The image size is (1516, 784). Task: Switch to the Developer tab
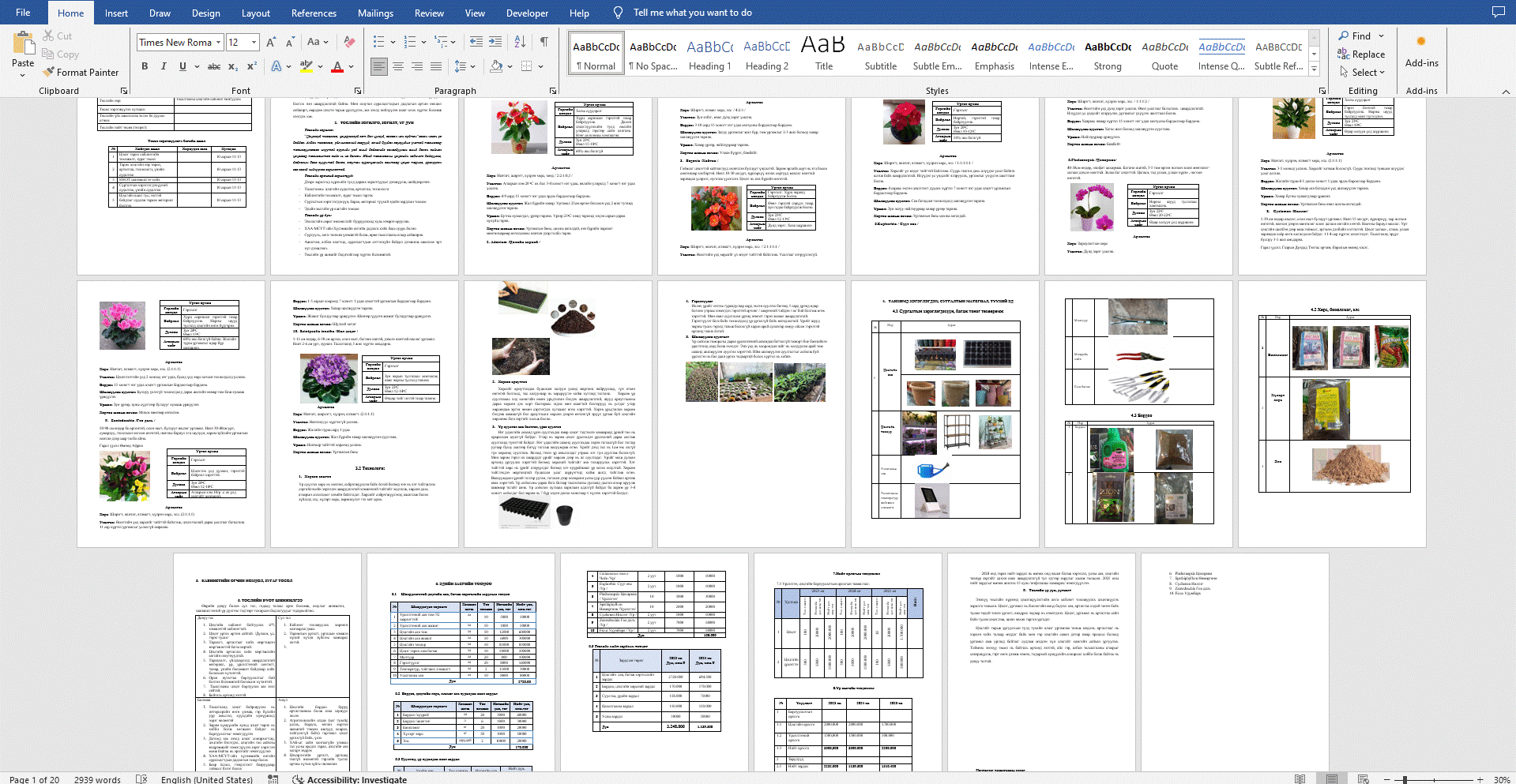point(527,13)
